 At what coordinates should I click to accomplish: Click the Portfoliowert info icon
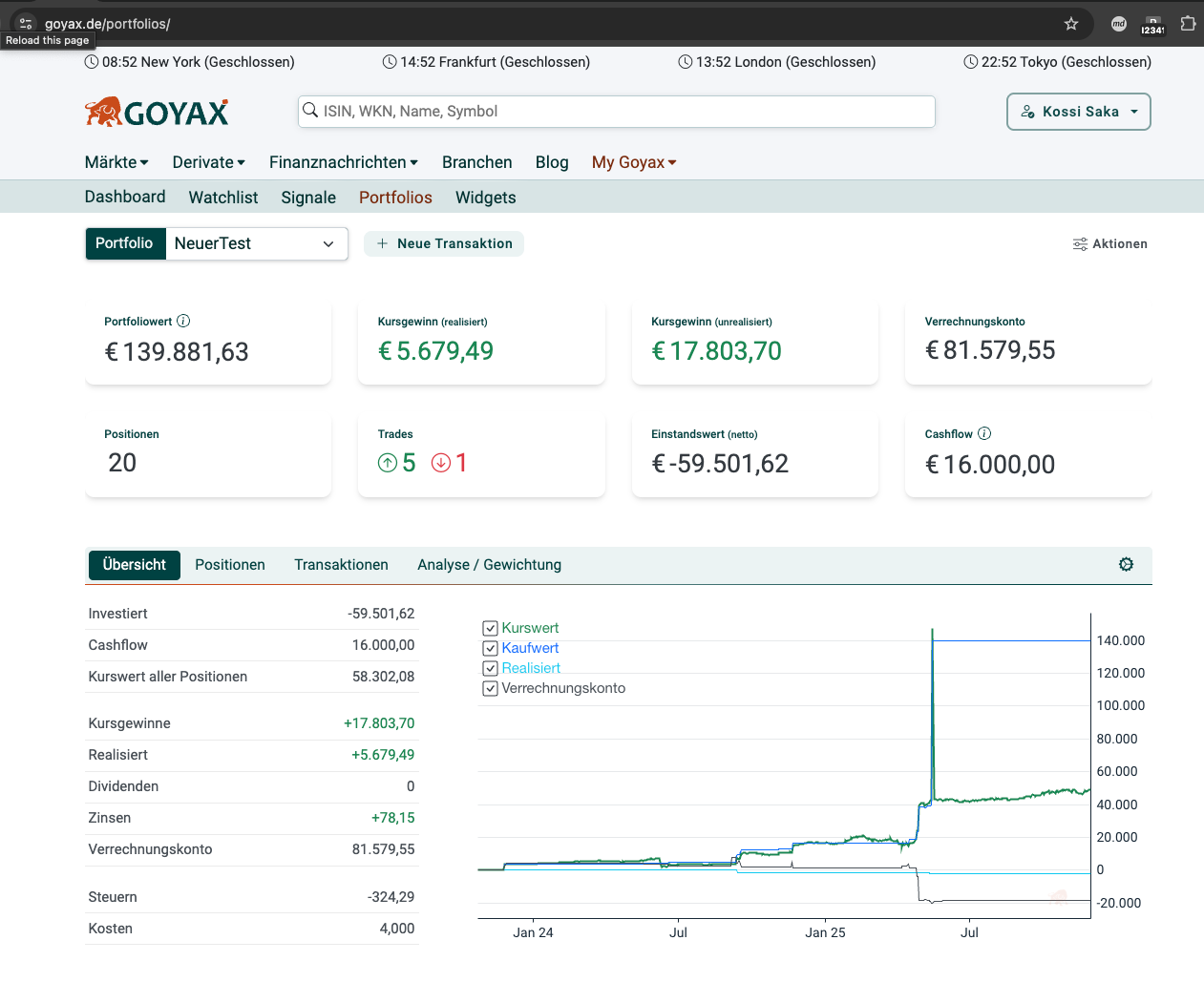[x=183, y=321]
